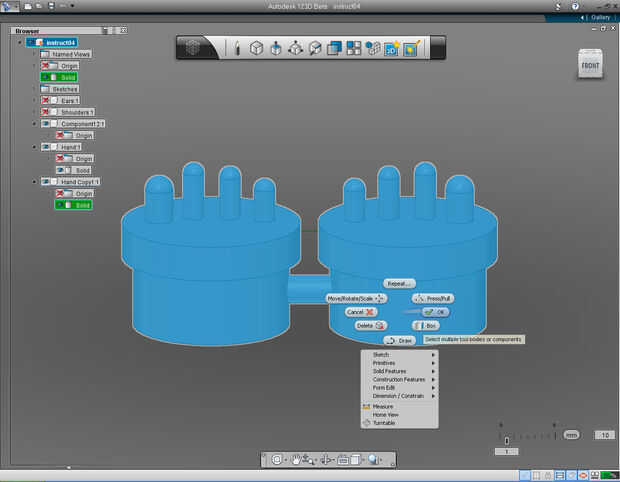Open the file icon in the title bar

28,6
